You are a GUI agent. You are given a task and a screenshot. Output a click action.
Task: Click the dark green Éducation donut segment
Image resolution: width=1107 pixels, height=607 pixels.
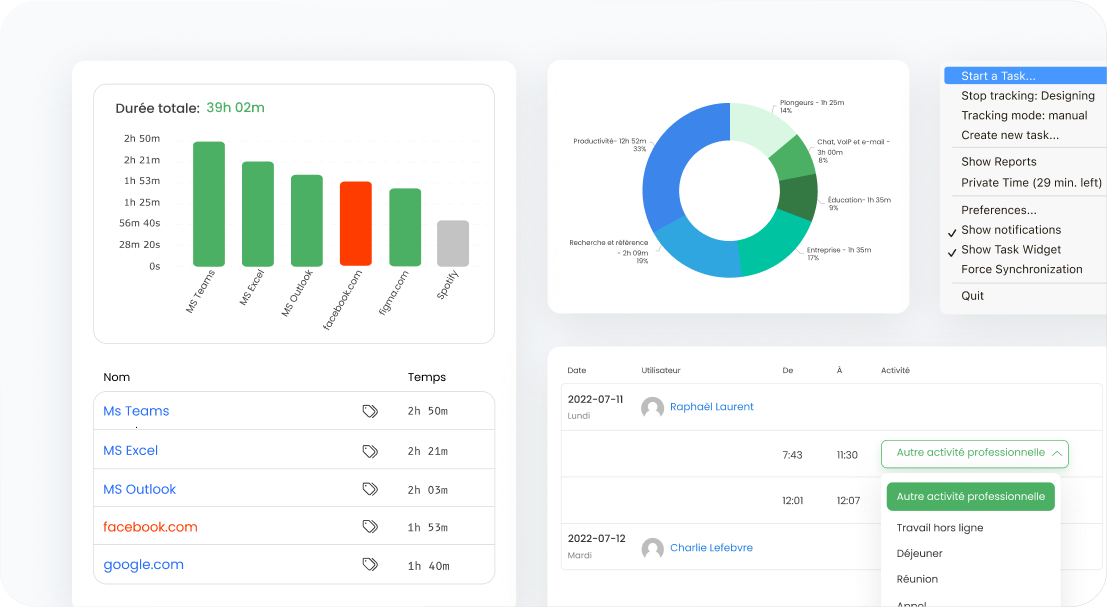[x=798, y=196]
